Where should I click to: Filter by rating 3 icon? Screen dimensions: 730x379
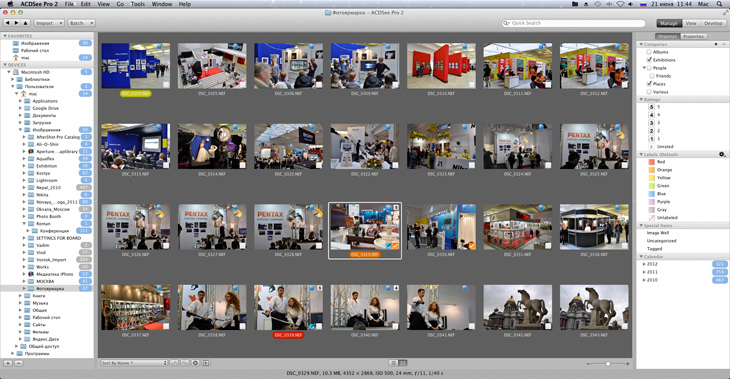pyautogui.click(x=651, y=123)
